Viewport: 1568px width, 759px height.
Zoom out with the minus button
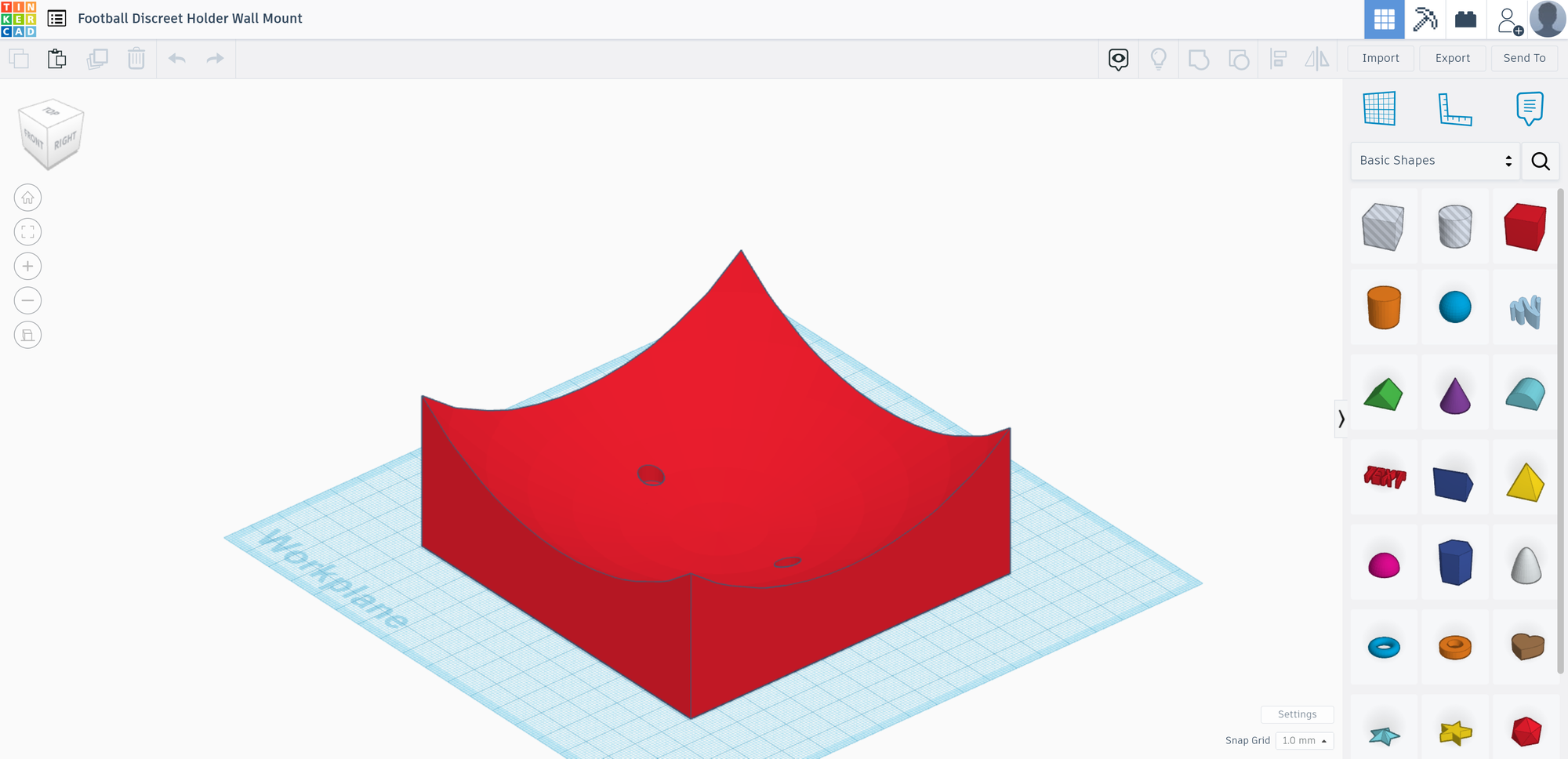[x=27, y=301]
